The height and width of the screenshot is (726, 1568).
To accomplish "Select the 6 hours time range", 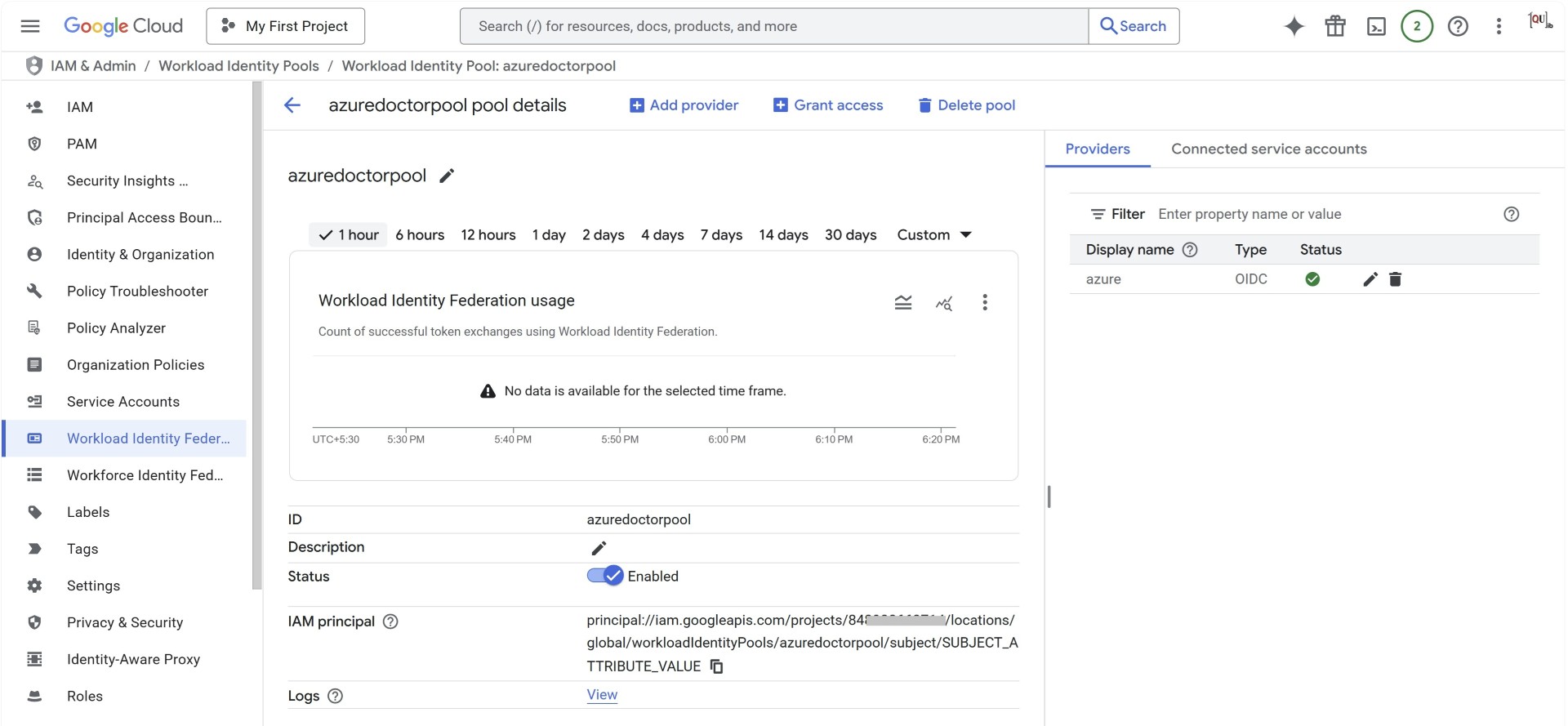I will coord(420,235).
